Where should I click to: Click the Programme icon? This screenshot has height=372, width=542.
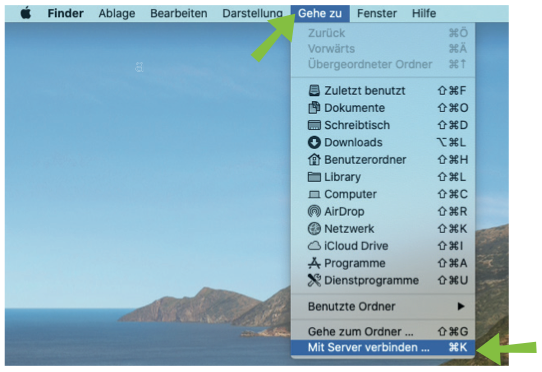[314, 263]
